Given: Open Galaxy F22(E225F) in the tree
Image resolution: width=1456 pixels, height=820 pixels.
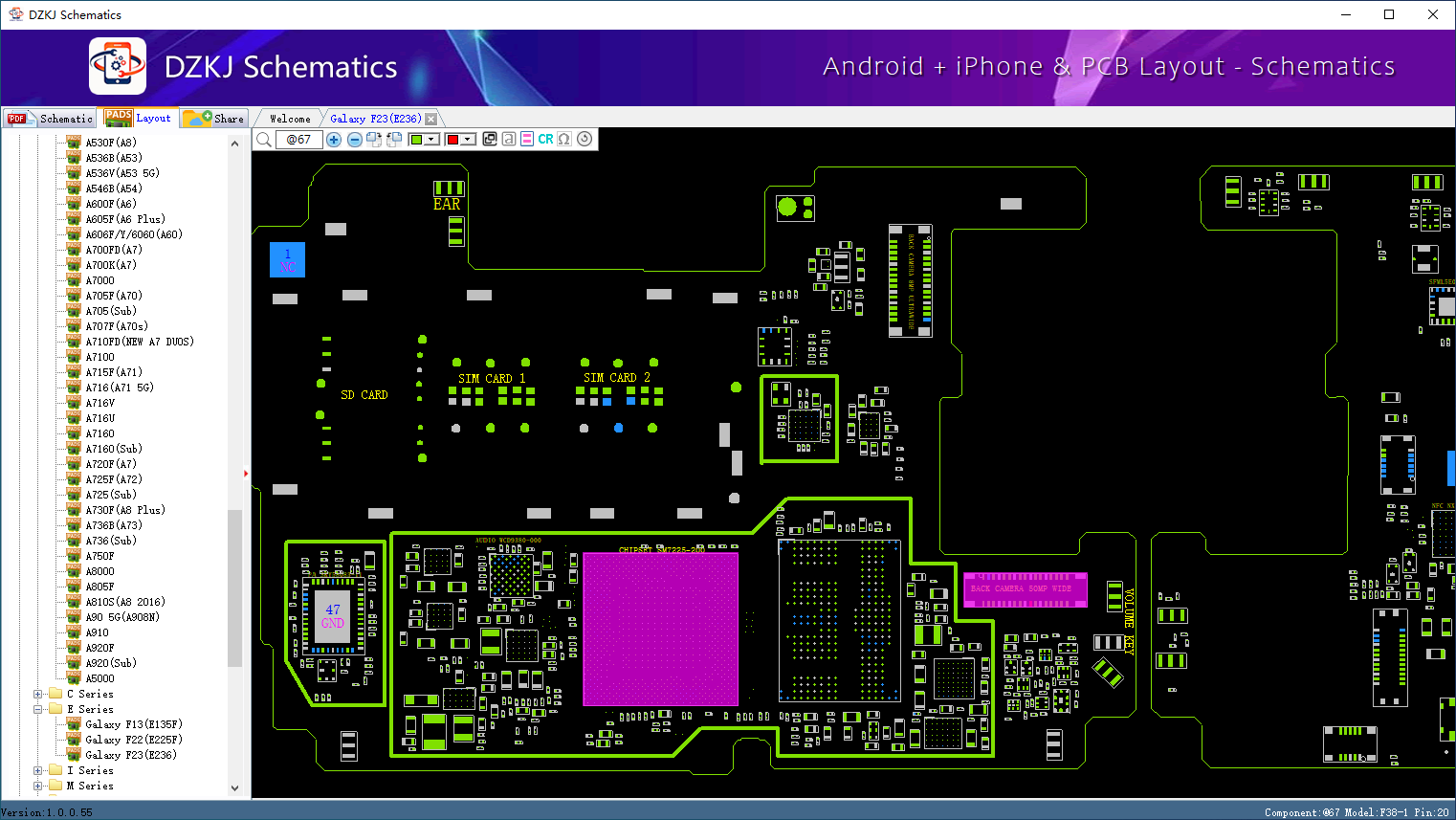Looking at the screenshot, I should tap(134, 740).
